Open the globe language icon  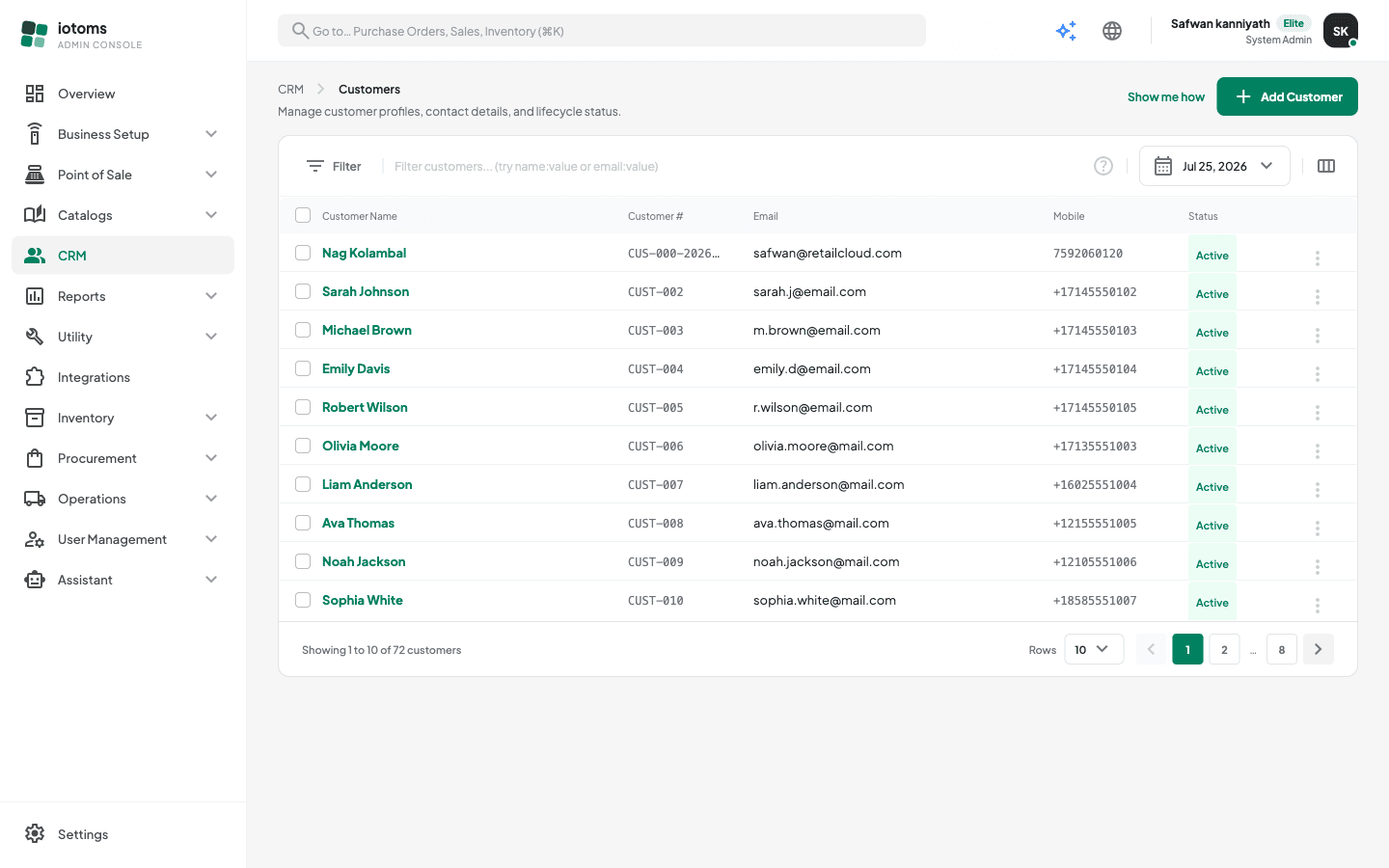pyautogui.click(x=1112, y=31)
